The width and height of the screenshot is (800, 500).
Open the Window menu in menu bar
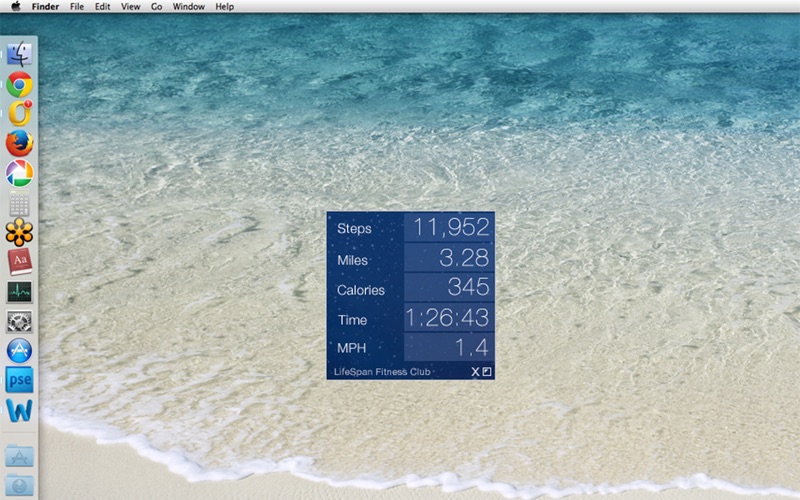[x=188, y=7]
